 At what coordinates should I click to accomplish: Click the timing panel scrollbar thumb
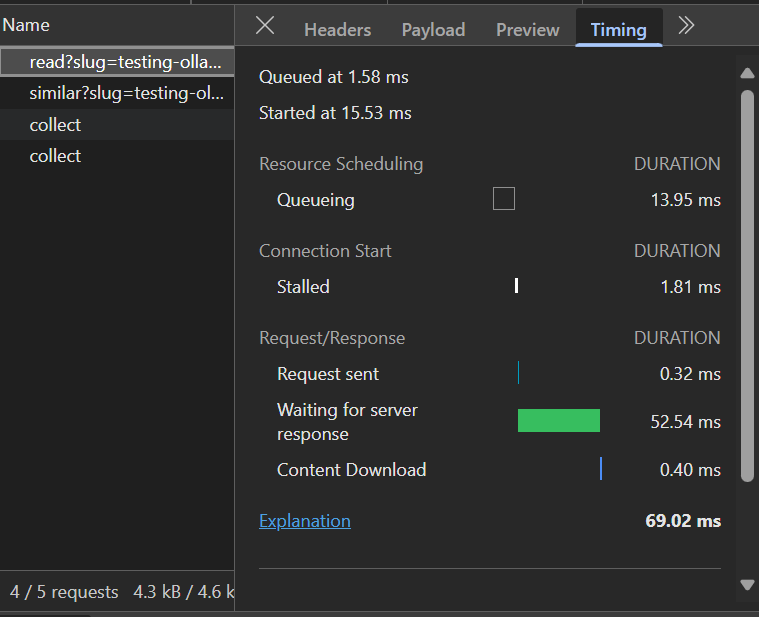point(746,285)
